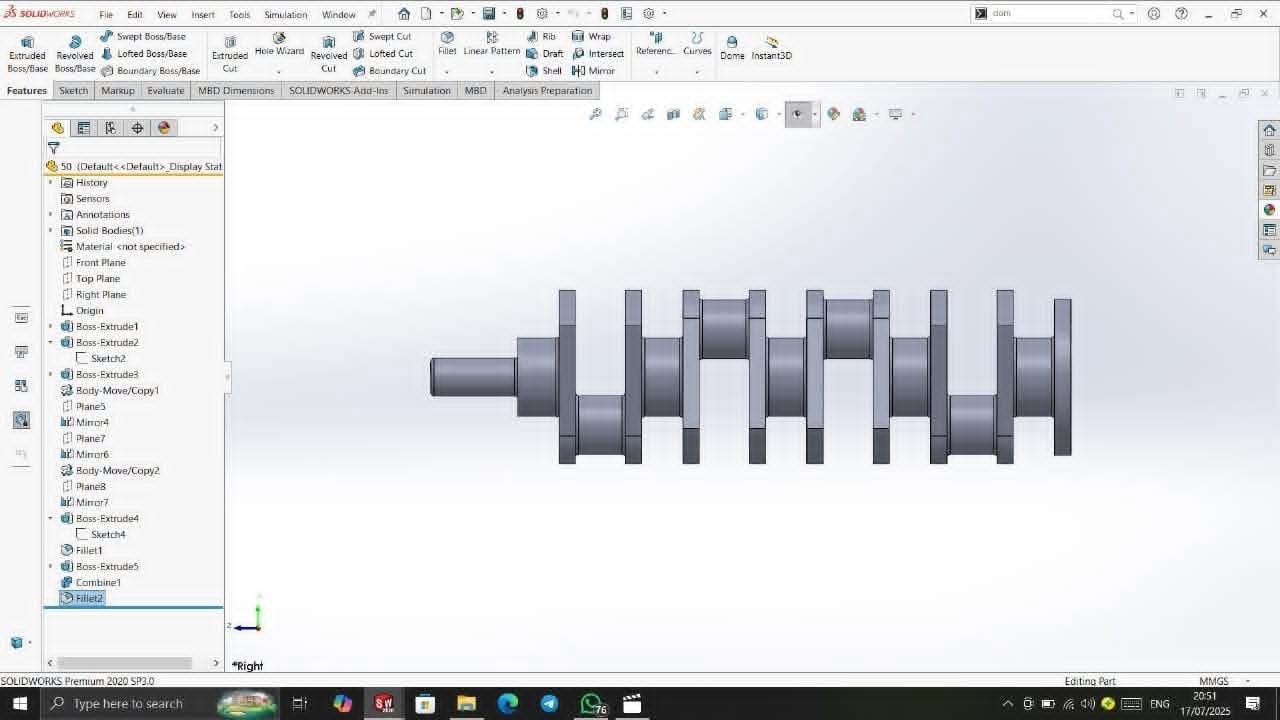The width and height of the screenshot is (1280, 720).
Task: Open Edit Appearance color ball
Action: tap(834, 114)
